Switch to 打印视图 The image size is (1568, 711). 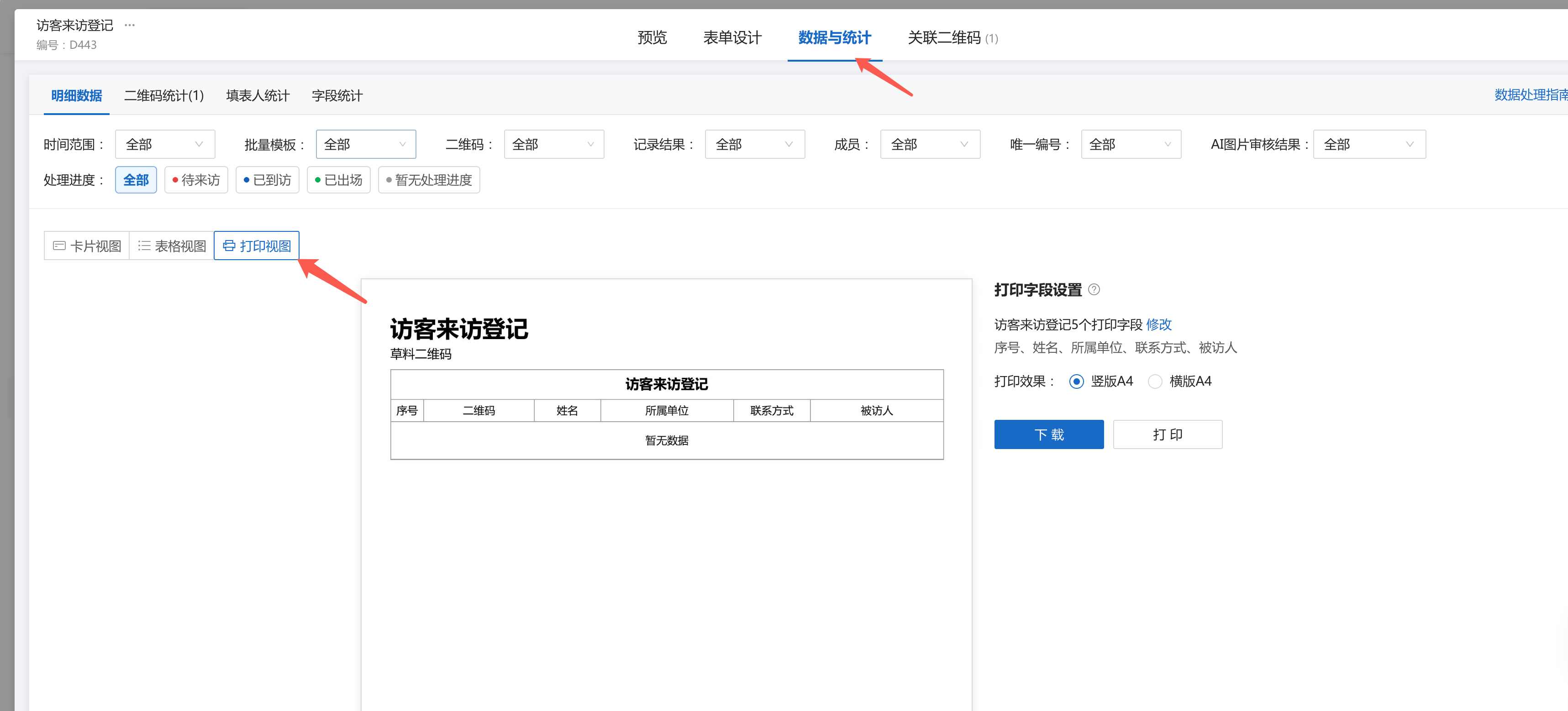pyautogui.click(x=257, y=246)
